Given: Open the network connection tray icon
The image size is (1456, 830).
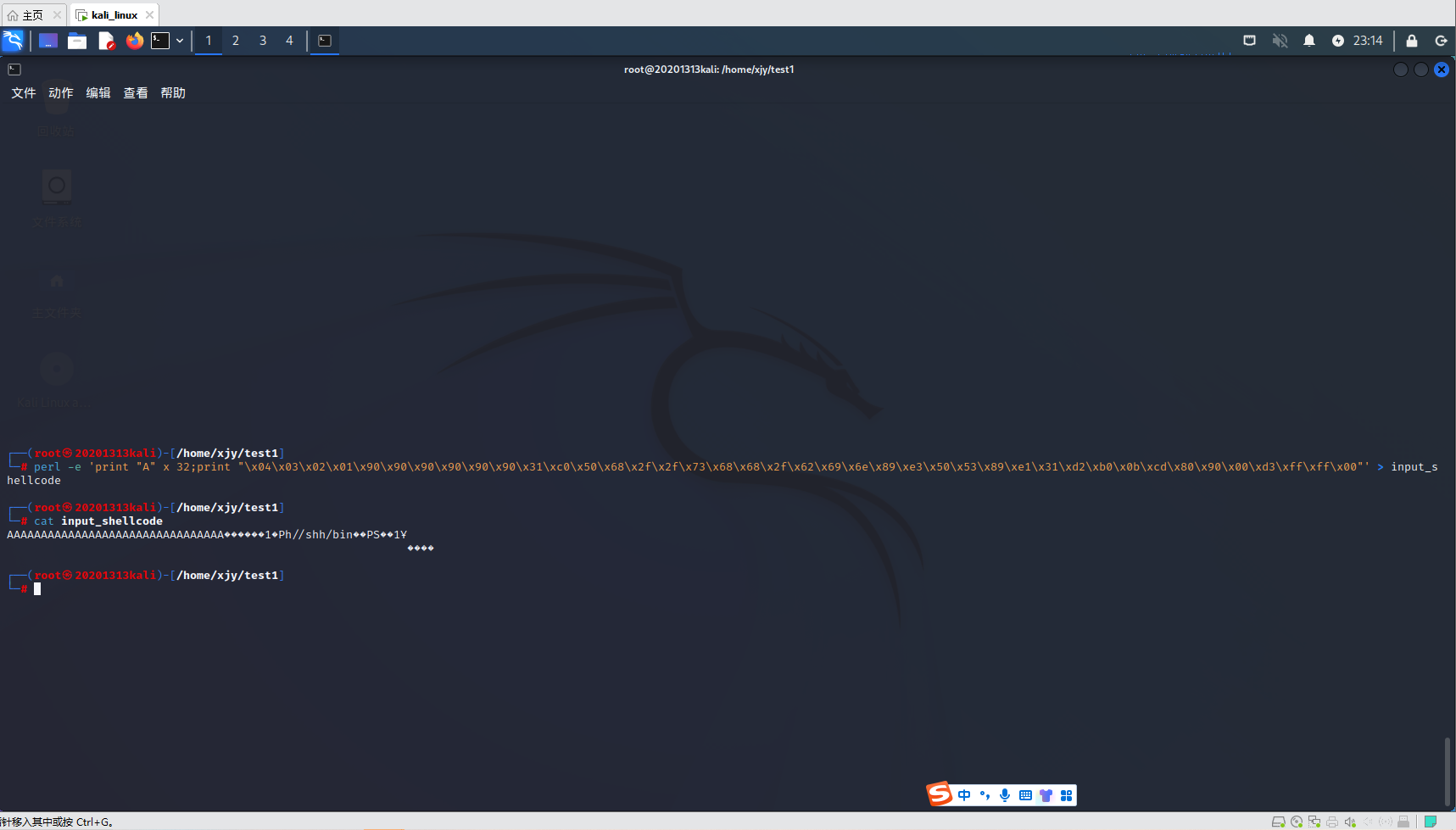Looking at the screenshot, I should point(1249,41).
